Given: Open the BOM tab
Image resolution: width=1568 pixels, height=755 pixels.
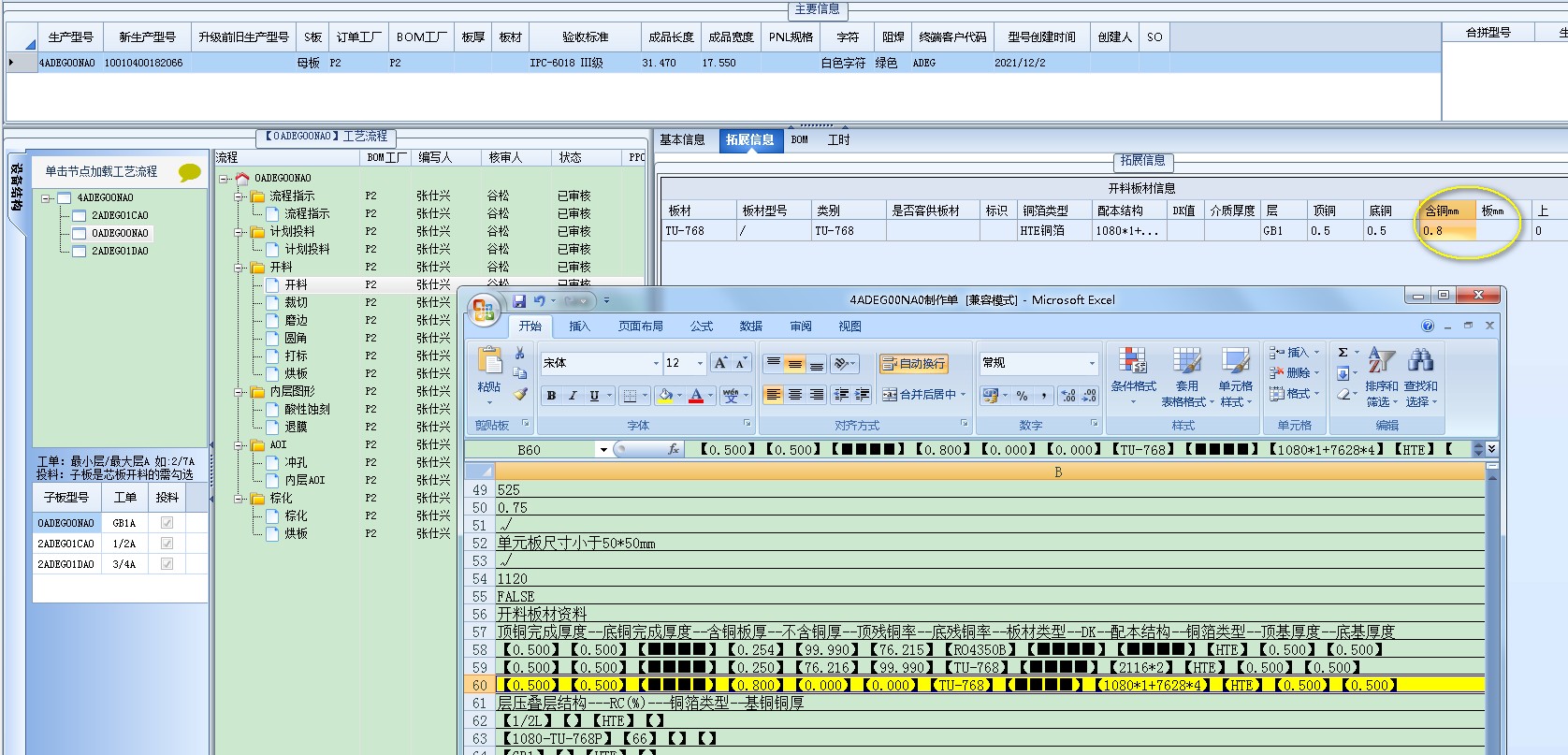Looking at the screenshot, I should [800, 140].
